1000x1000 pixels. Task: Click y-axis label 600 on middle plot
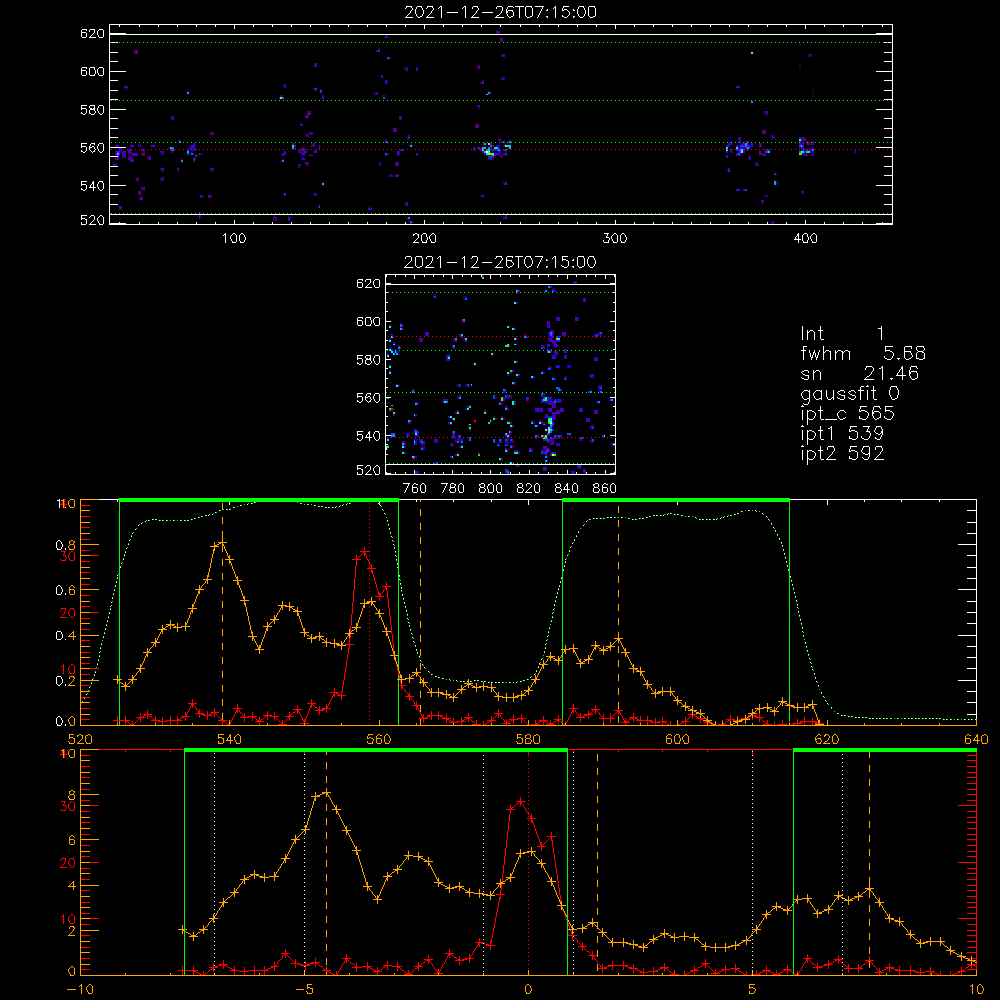click(x=369, y=321)
